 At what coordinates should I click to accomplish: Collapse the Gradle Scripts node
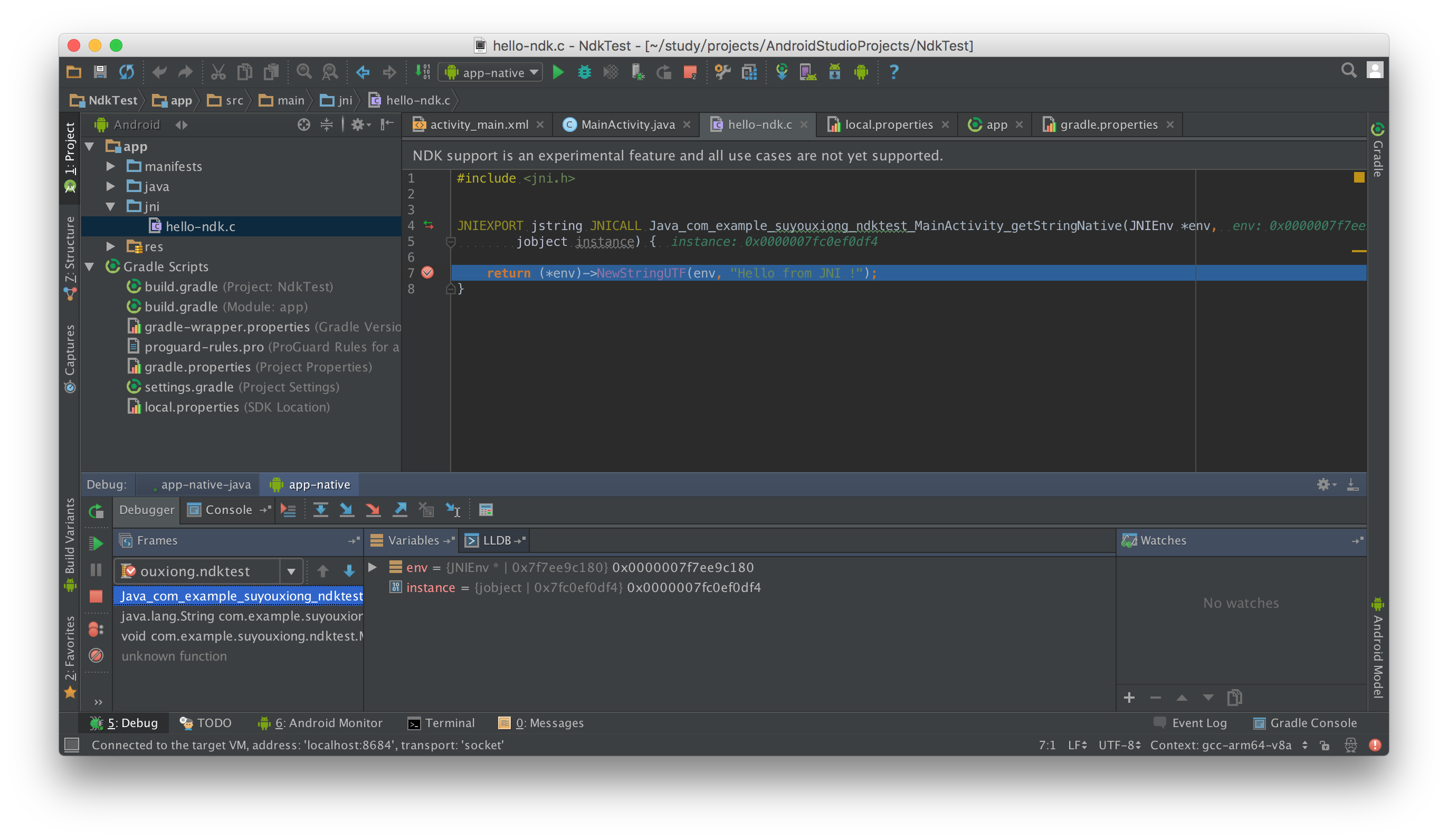click(x=90, y=266)
